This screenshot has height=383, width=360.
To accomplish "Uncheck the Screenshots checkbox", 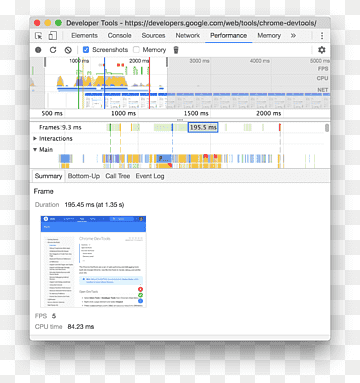I will [x=86, y=50].
